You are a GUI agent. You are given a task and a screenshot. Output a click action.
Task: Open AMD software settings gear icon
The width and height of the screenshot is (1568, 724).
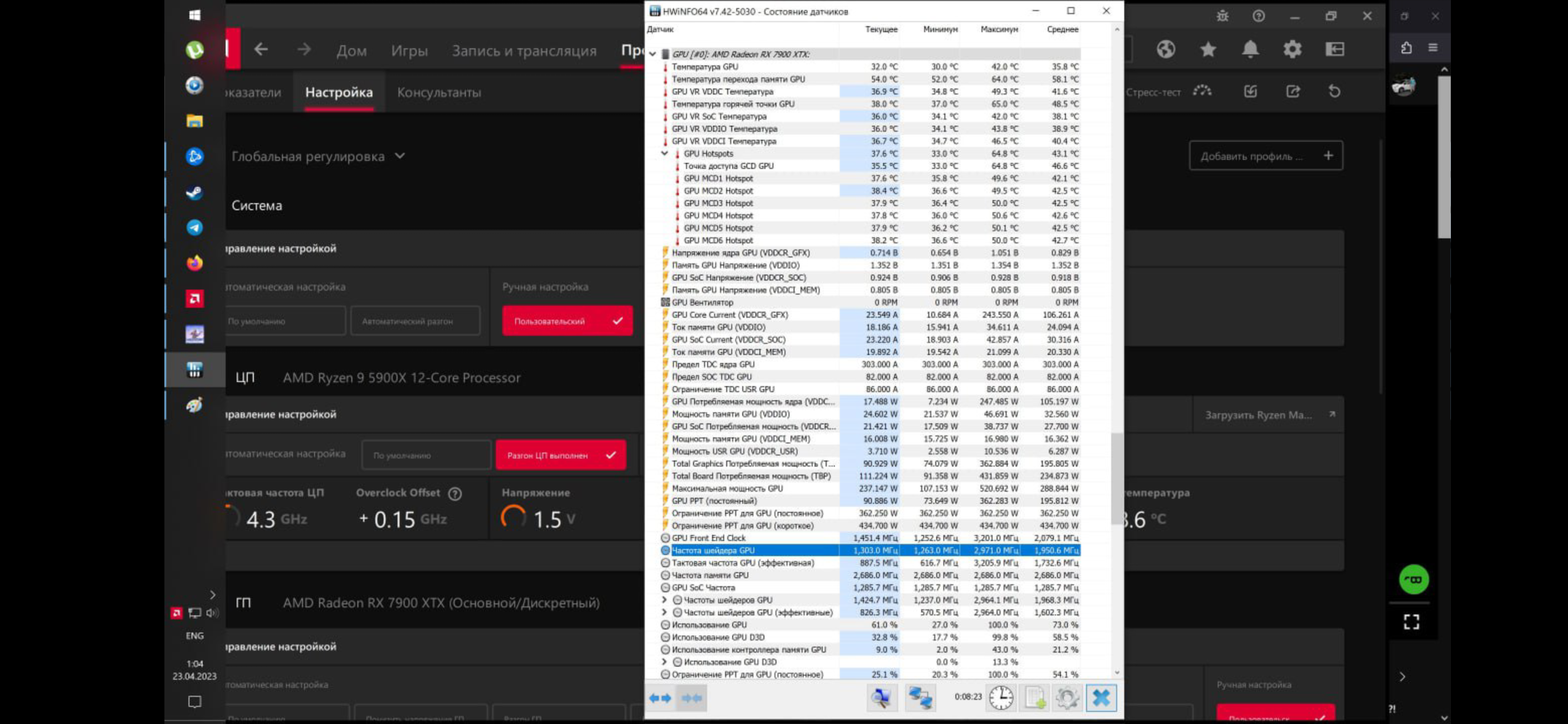point(1292,49)
